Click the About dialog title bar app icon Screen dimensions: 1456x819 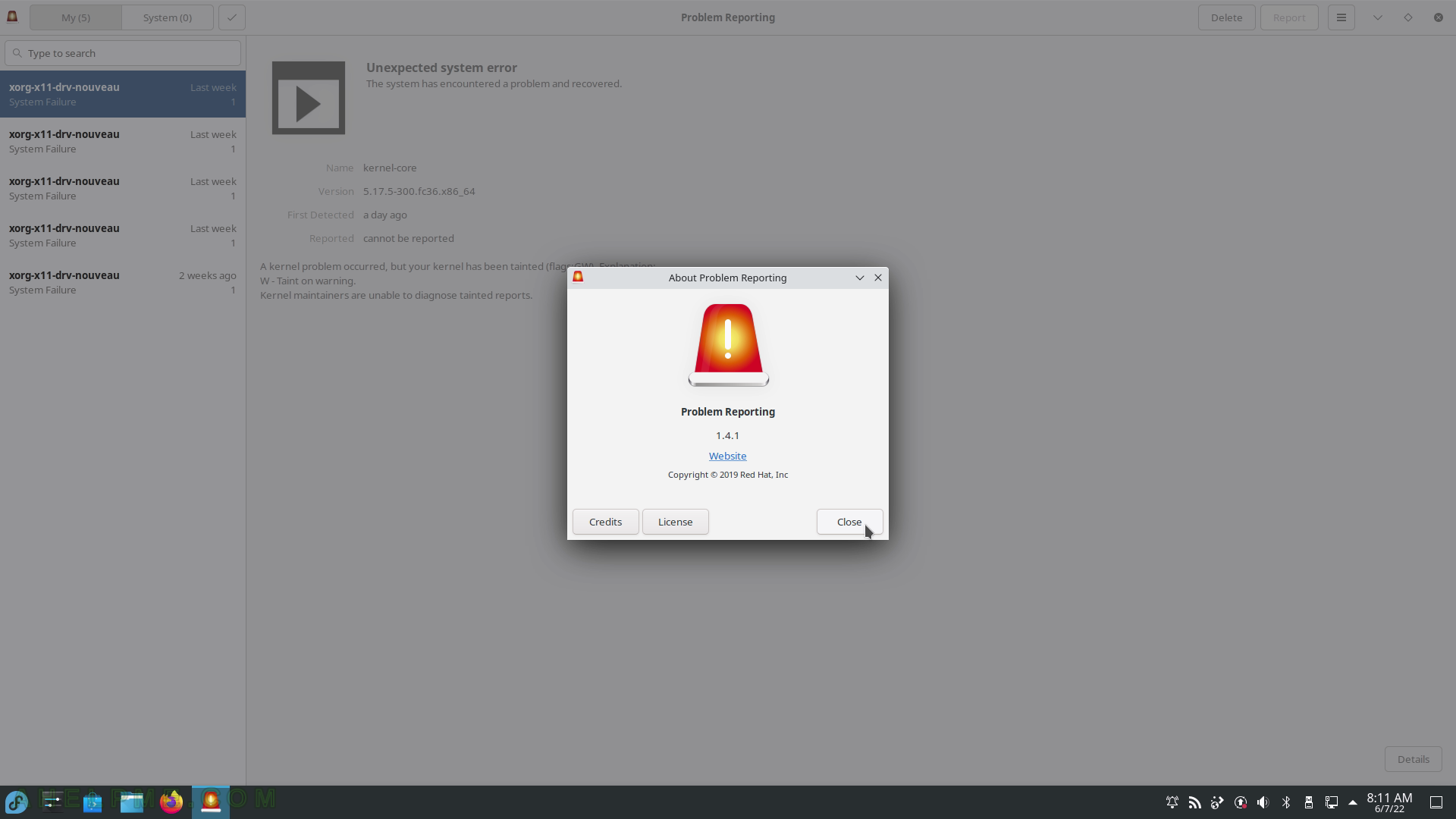point(578,277)
